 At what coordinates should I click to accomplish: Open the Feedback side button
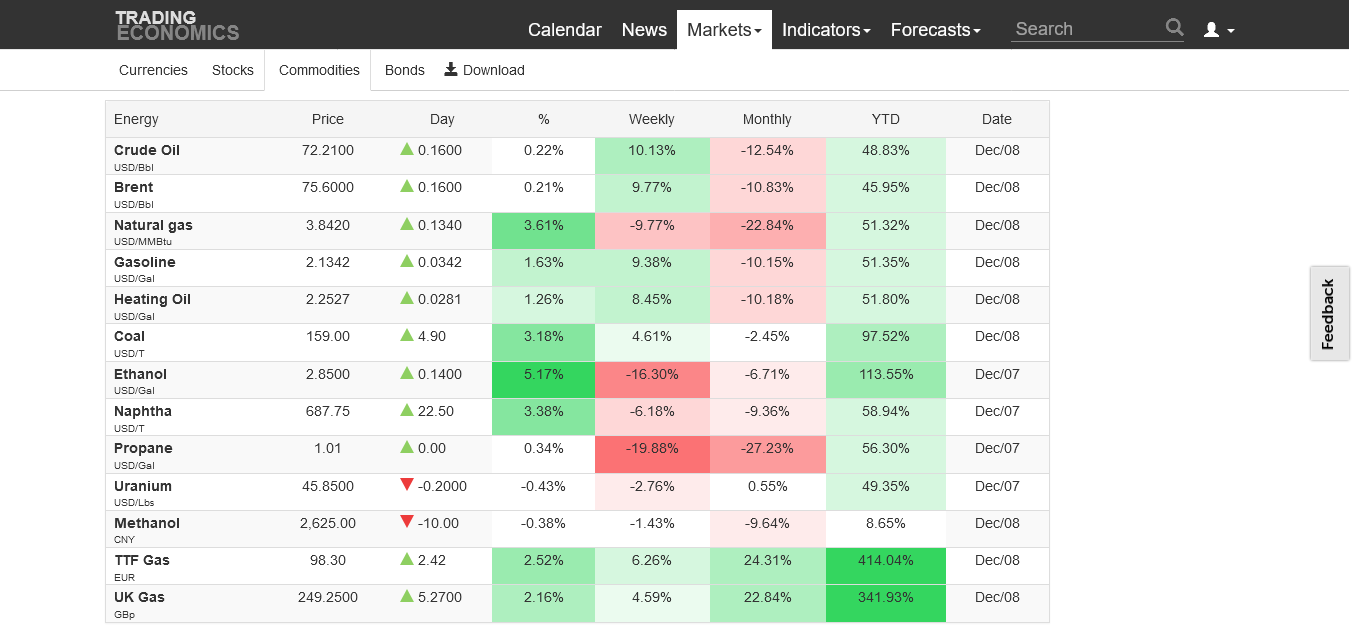coord(1329,314)
